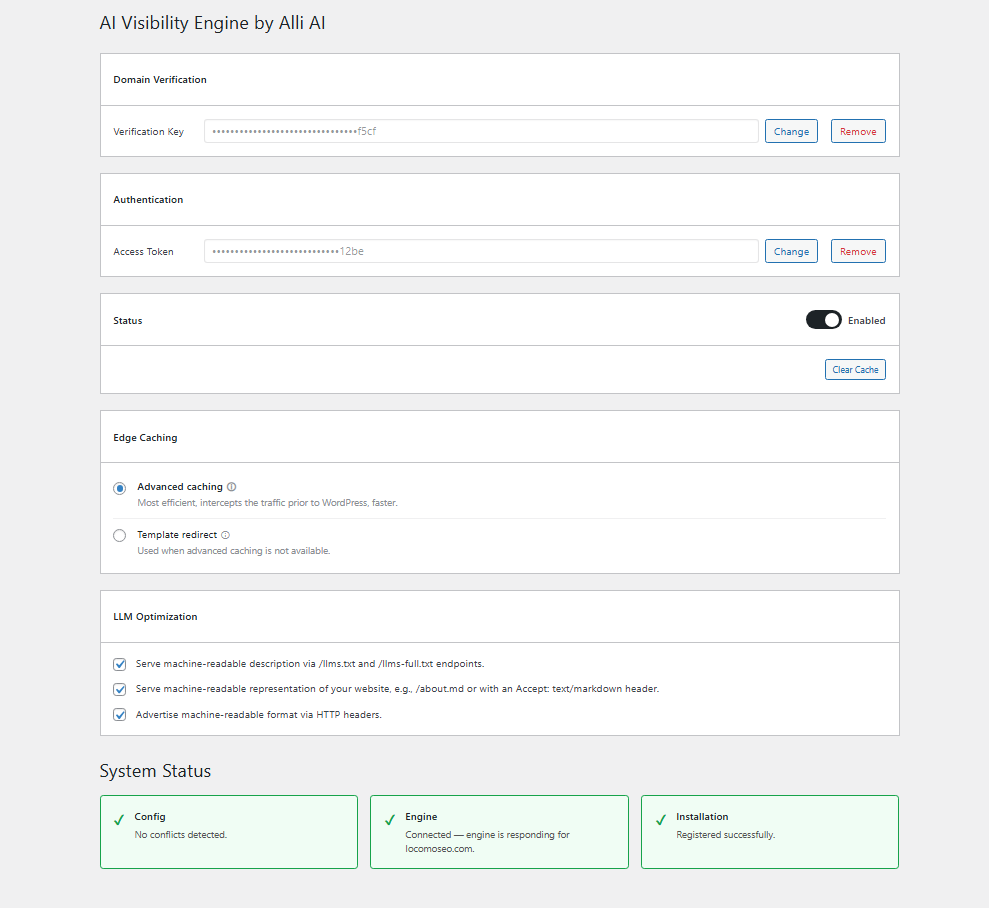Change the Access Token

791,251
